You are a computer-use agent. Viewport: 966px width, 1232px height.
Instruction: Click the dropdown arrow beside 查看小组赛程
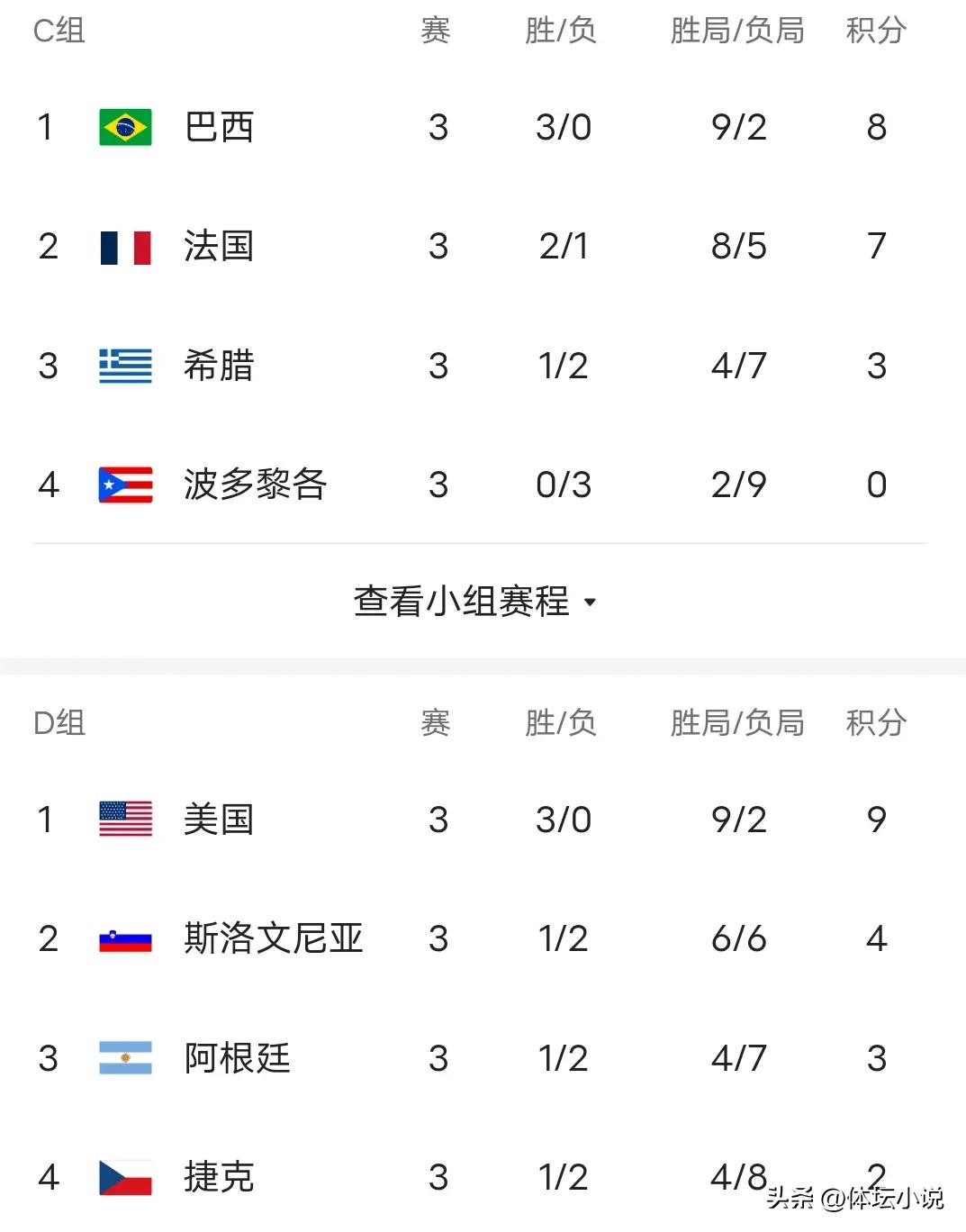(590, 602)
